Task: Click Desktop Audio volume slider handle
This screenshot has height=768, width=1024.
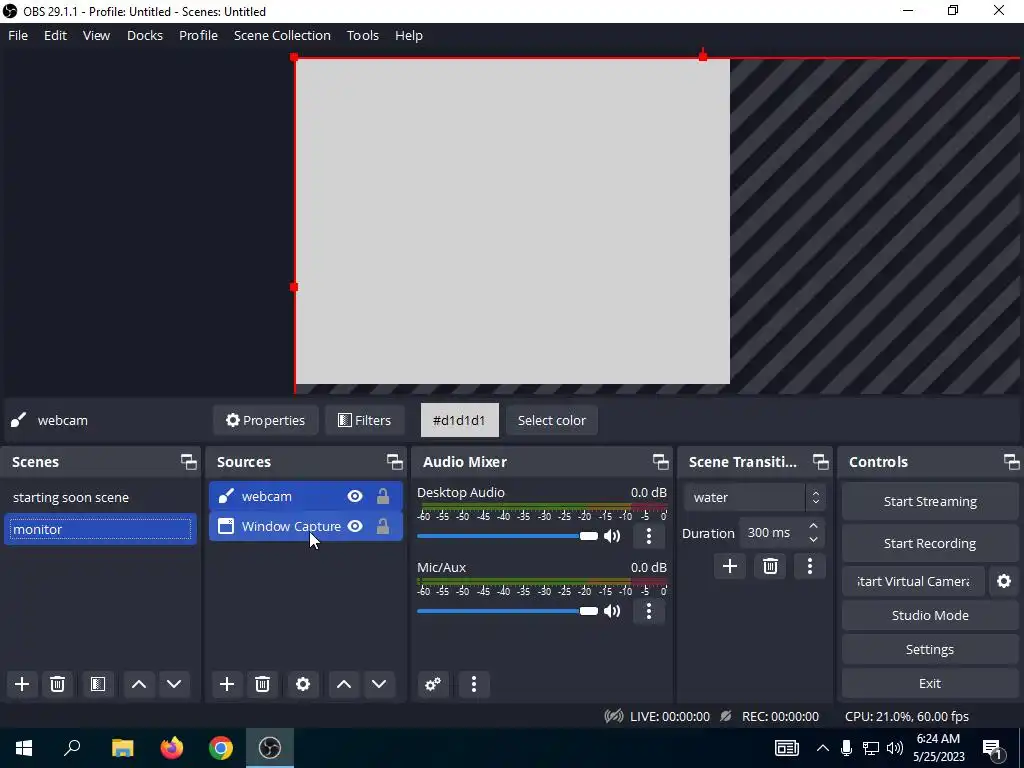Action: pyautogui.click(x=588, y=536)
